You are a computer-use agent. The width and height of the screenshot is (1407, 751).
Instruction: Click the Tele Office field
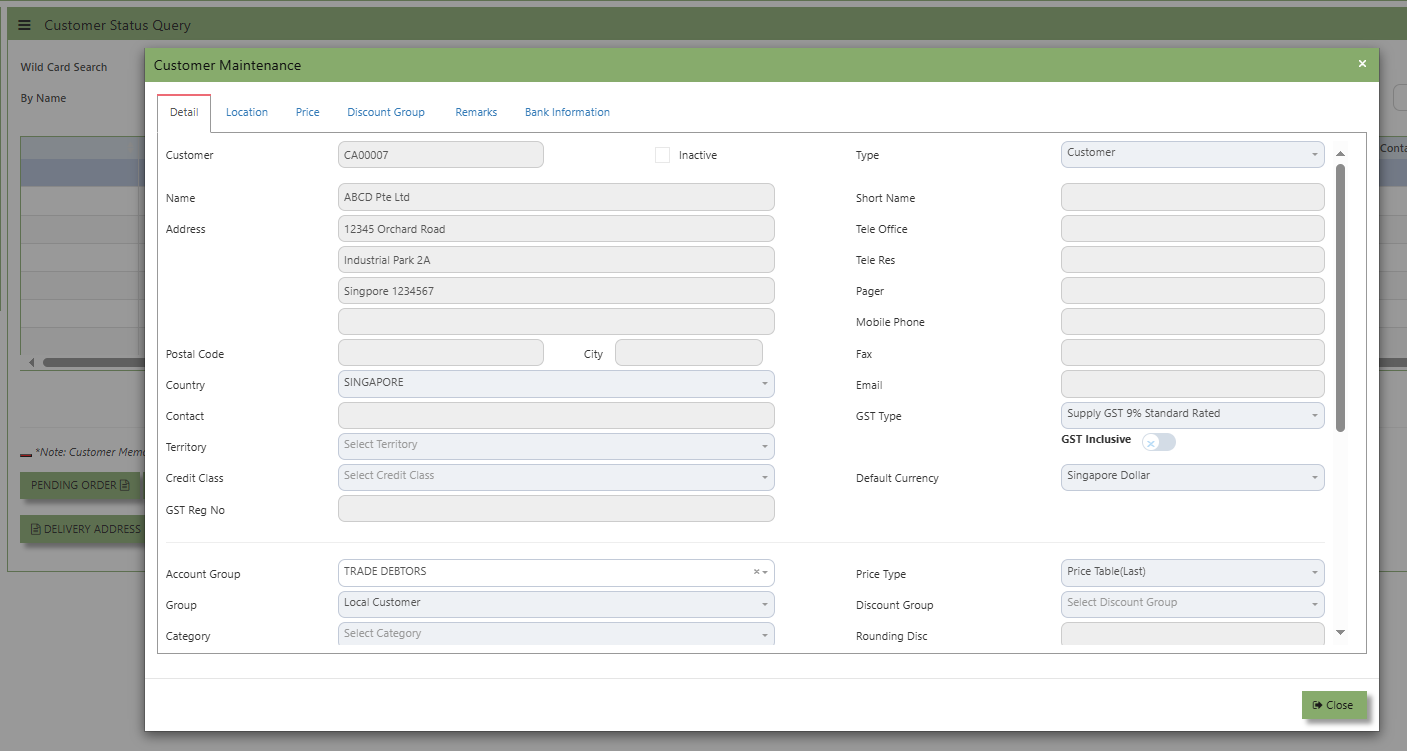pos(1192,228)
